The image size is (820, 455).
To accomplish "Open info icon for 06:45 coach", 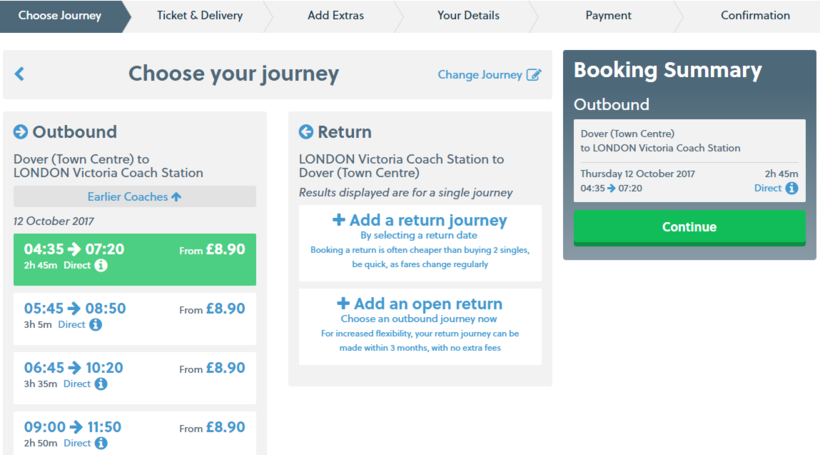I will pos(100,384).
